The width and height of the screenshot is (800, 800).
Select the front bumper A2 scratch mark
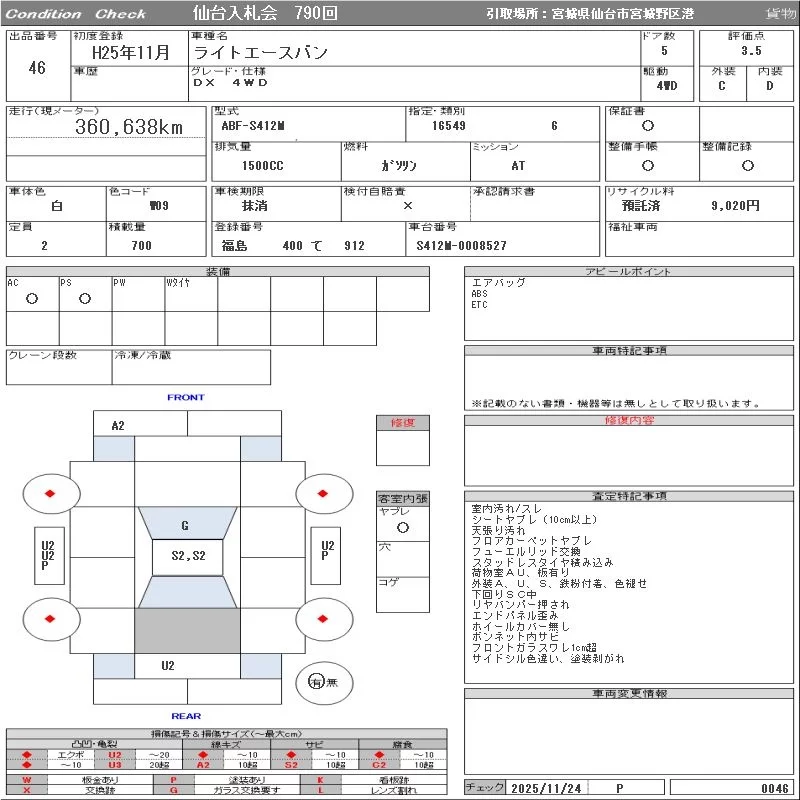pyautogui.click(x=118, y=426)
